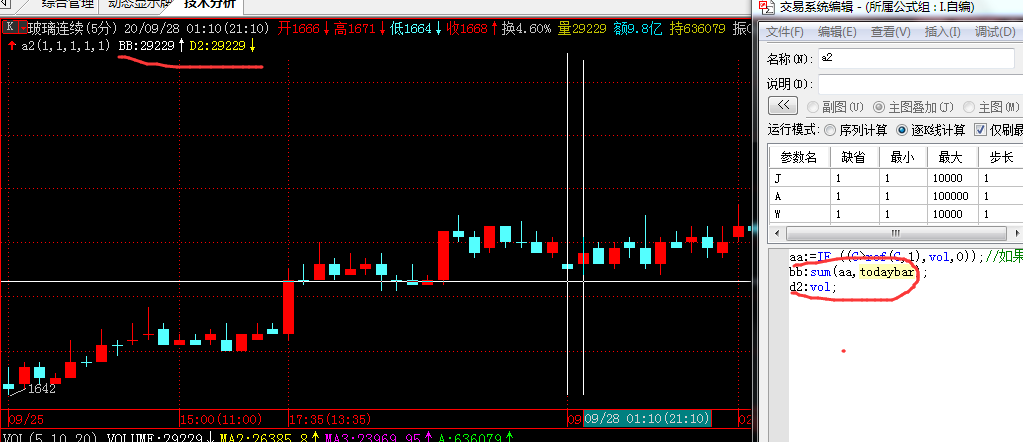1023x442 pixels.
Task: Click the code line starting aa:=IF
Action: [x=906, y=257]
